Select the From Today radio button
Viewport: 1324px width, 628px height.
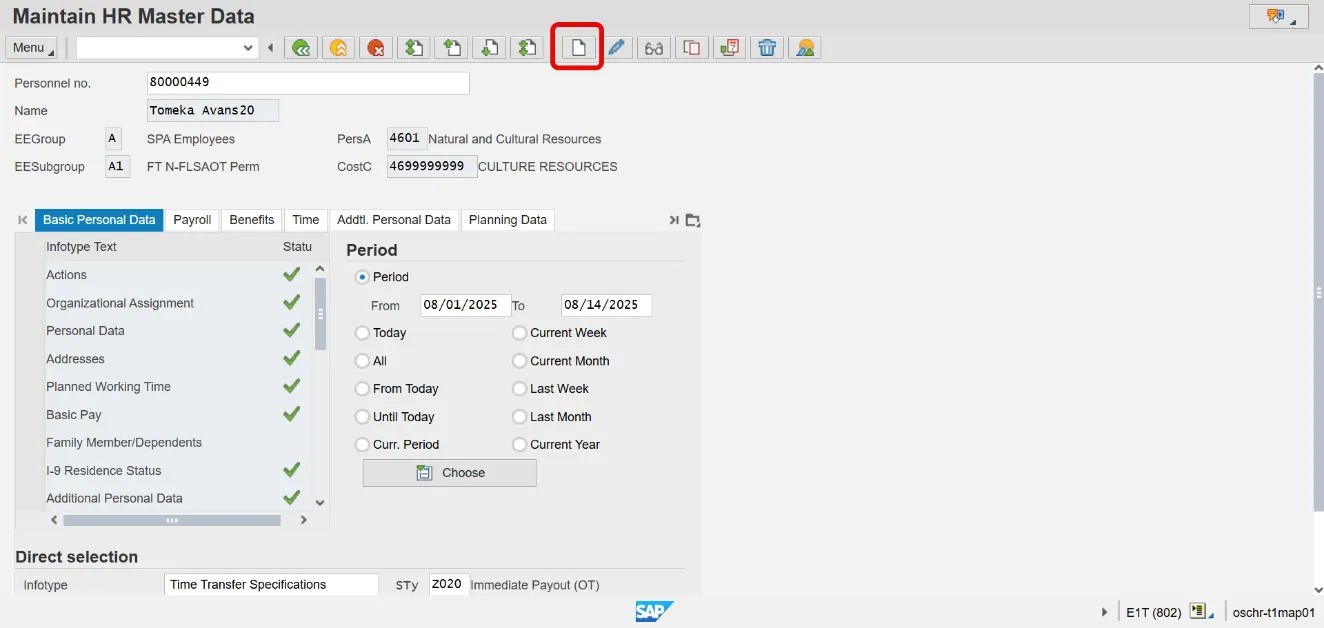click(x=362, y=389)
